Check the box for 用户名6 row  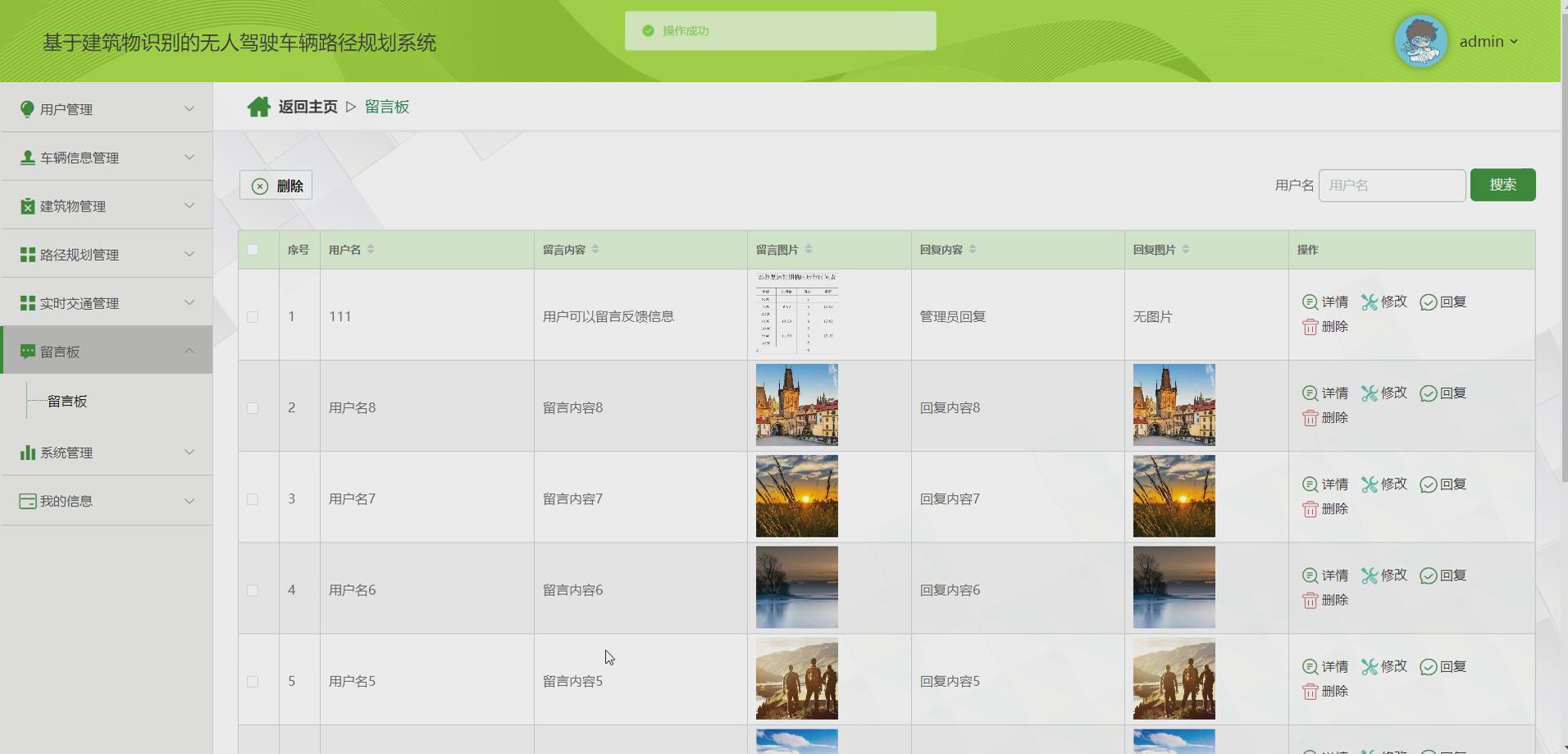point(253,590)
